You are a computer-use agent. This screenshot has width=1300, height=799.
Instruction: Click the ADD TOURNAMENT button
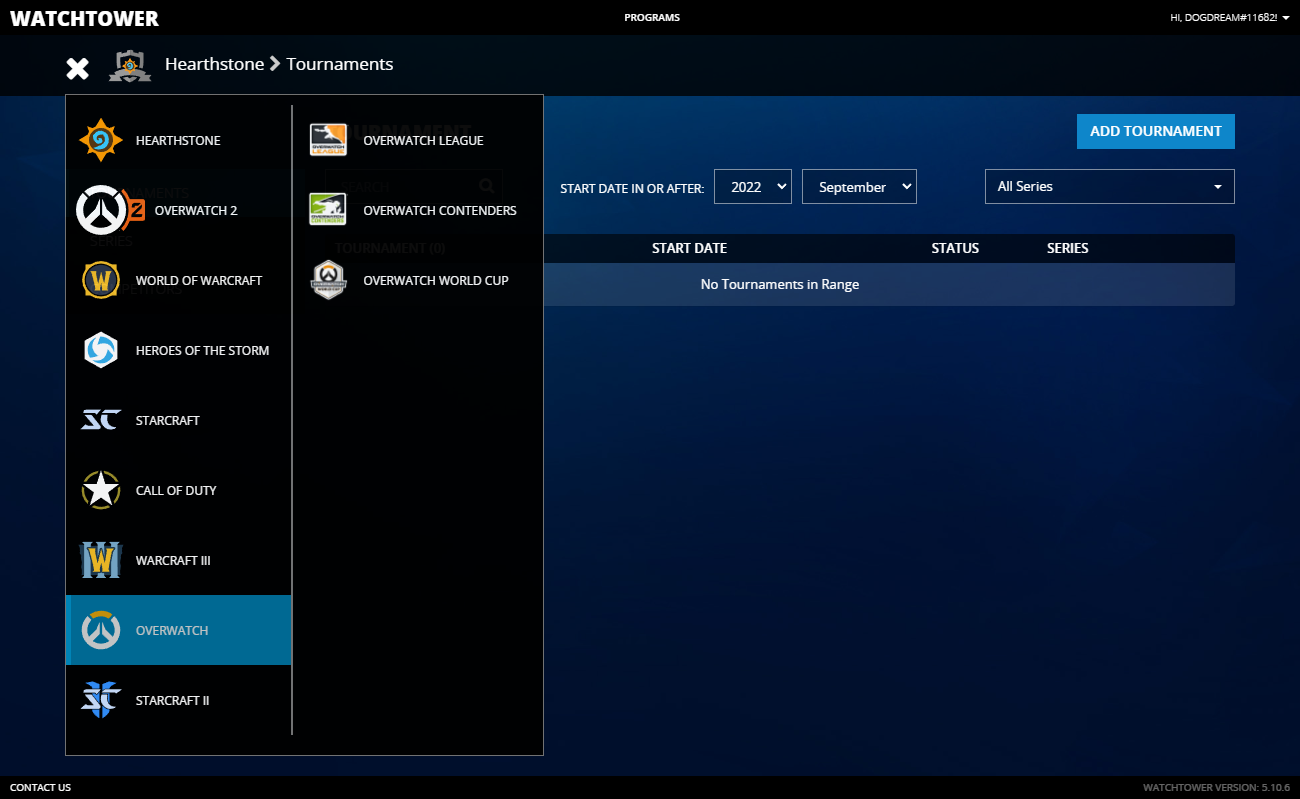pos(1156,131)
